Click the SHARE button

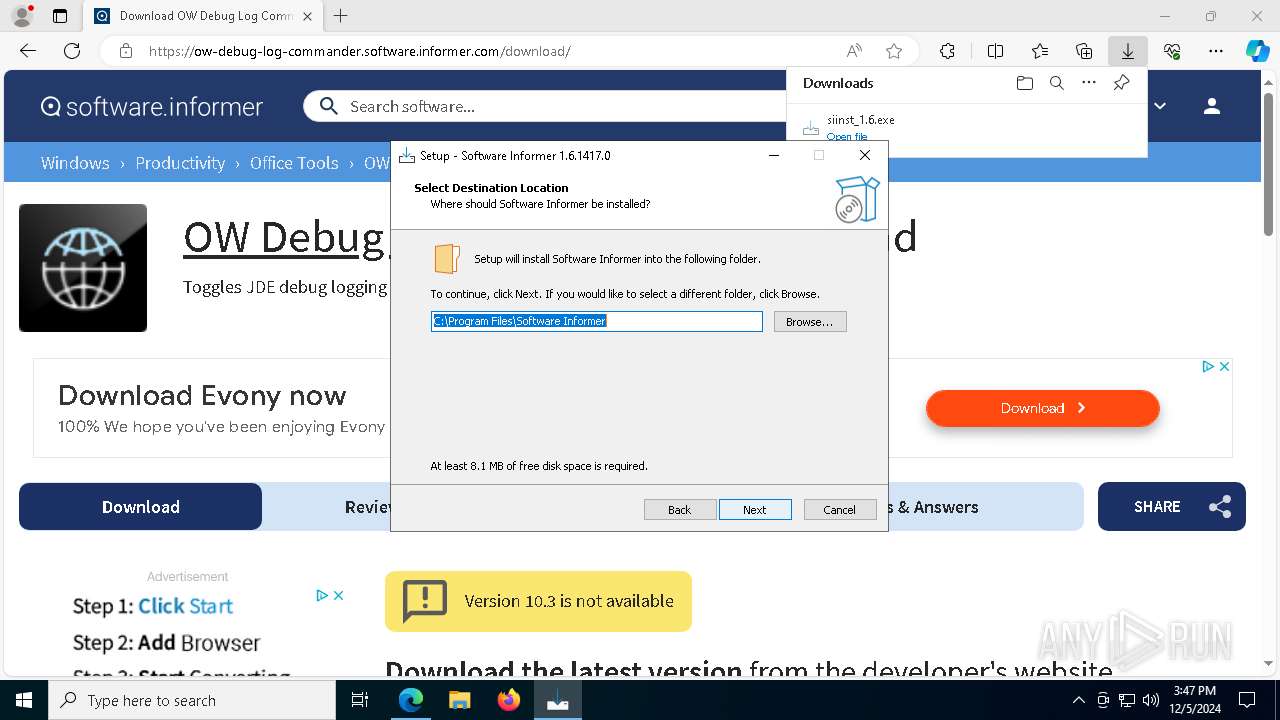click(x=1172, y=507)
